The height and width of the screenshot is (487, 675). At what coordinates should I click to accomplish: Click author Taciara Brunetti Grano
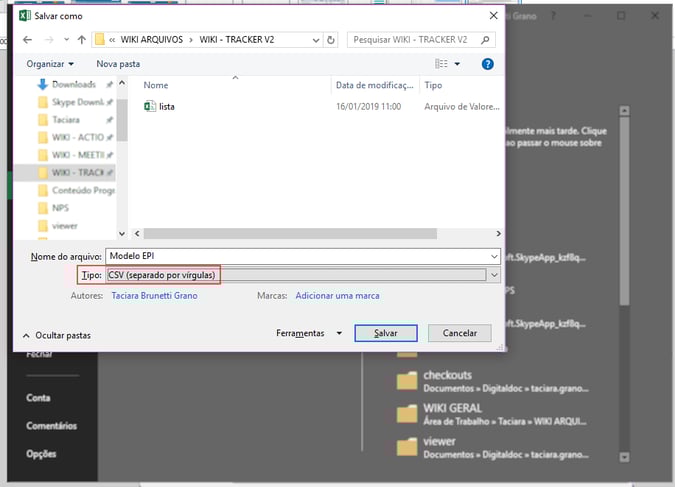[x=155, y=296]
